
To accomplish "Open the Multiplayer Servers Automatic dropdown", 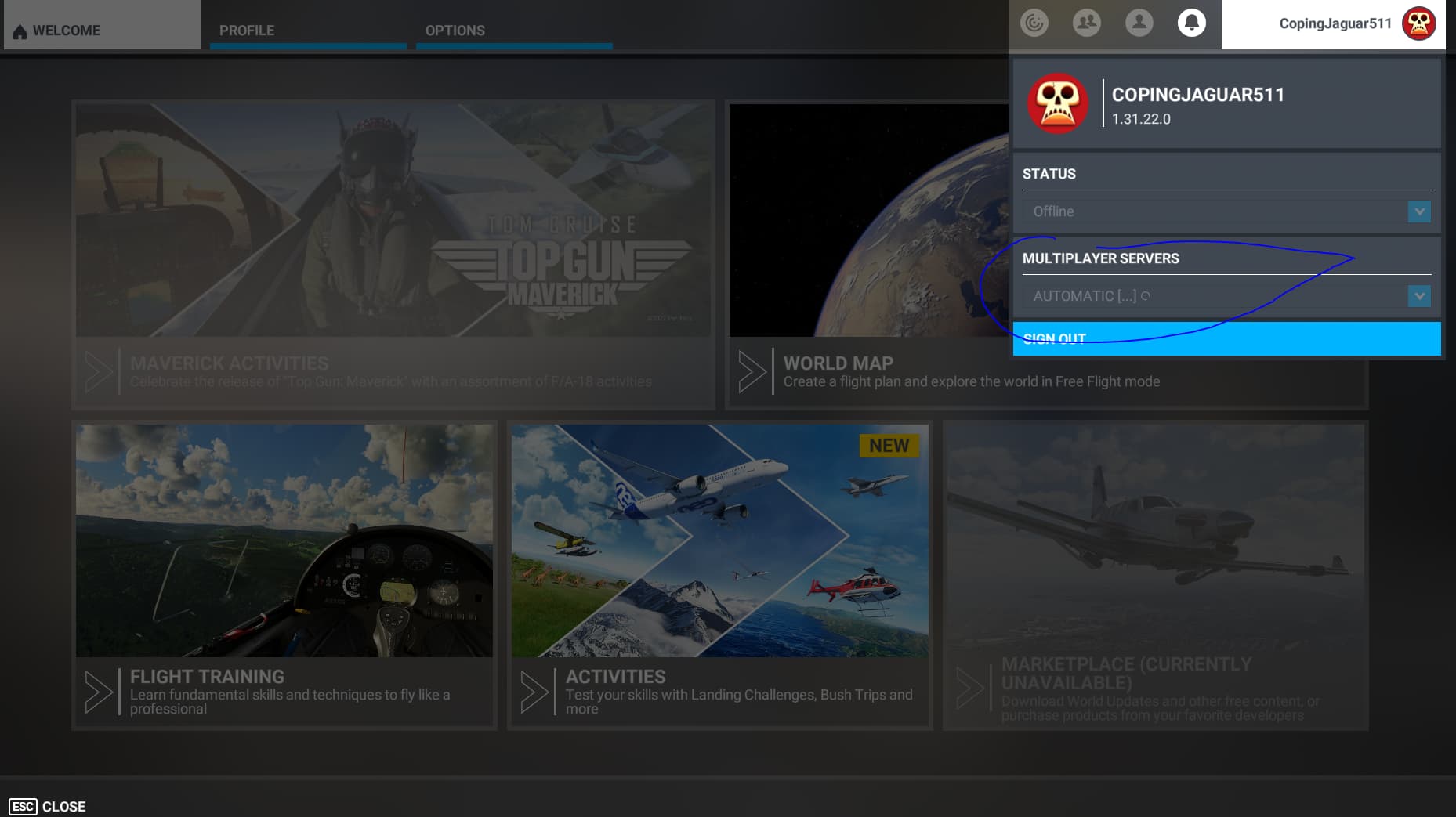I will coord(1226,296).
